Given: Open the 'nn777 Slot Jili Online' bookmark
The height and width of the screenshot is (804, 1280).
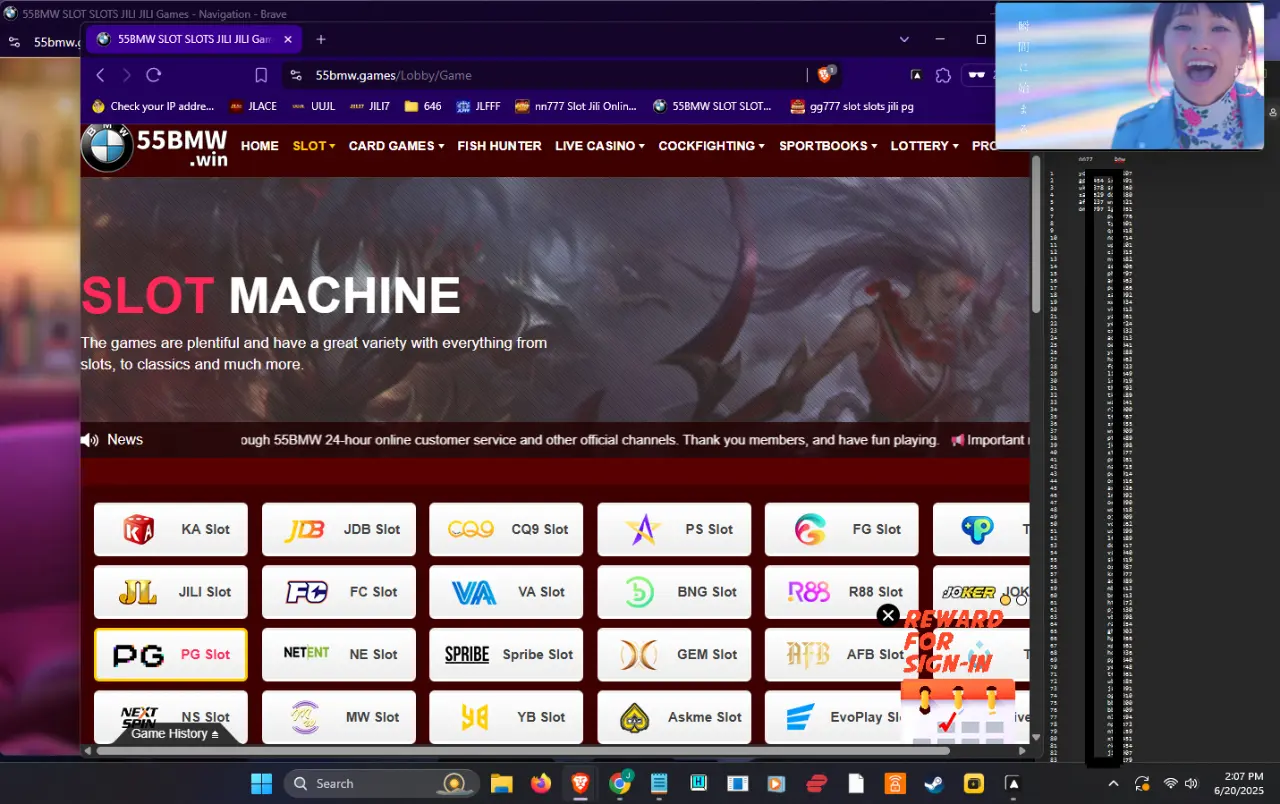Looking at the screenshot, I should point(576,106).
